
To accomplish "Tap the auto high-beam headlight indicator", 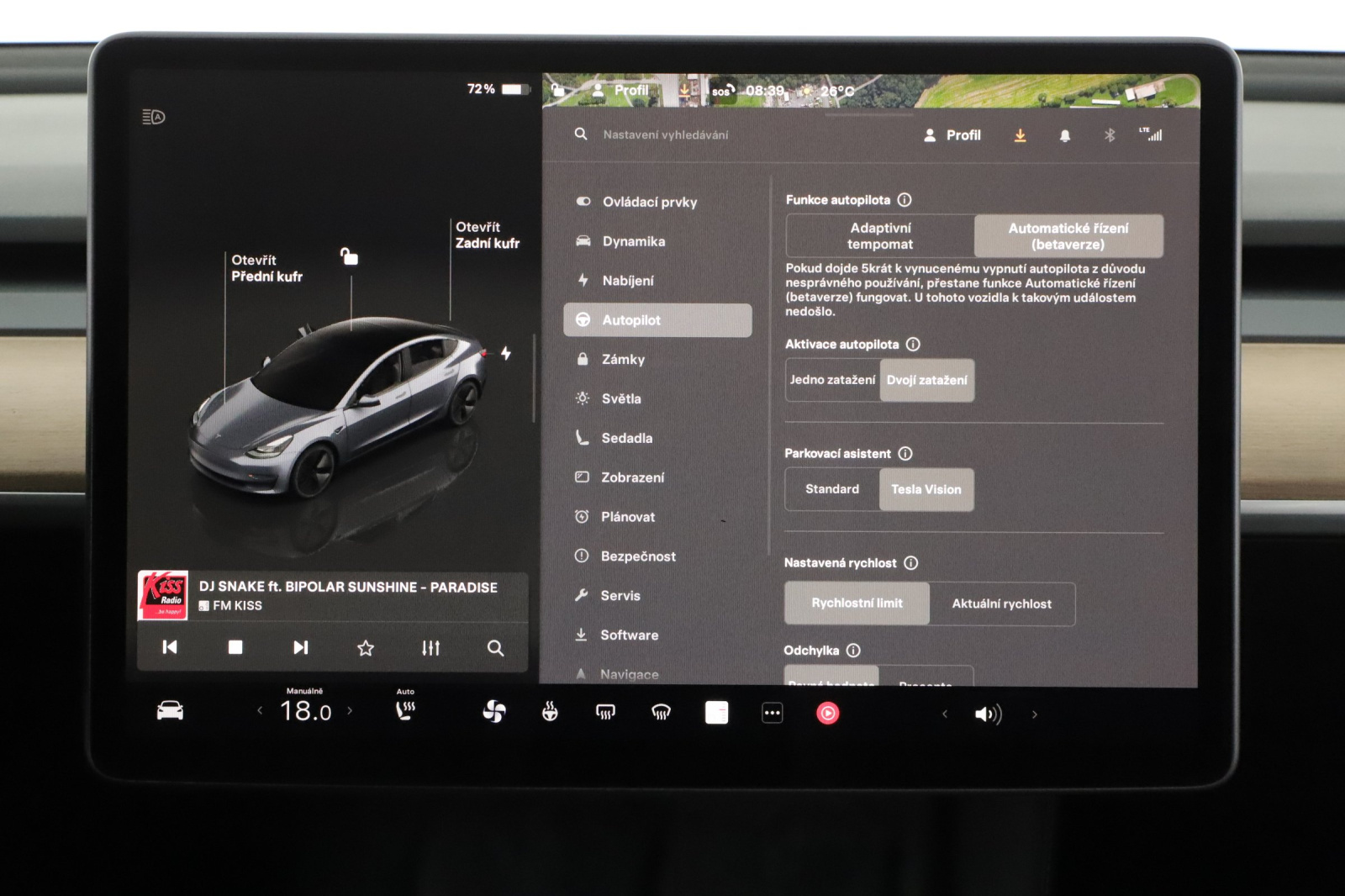I will 154,117.
